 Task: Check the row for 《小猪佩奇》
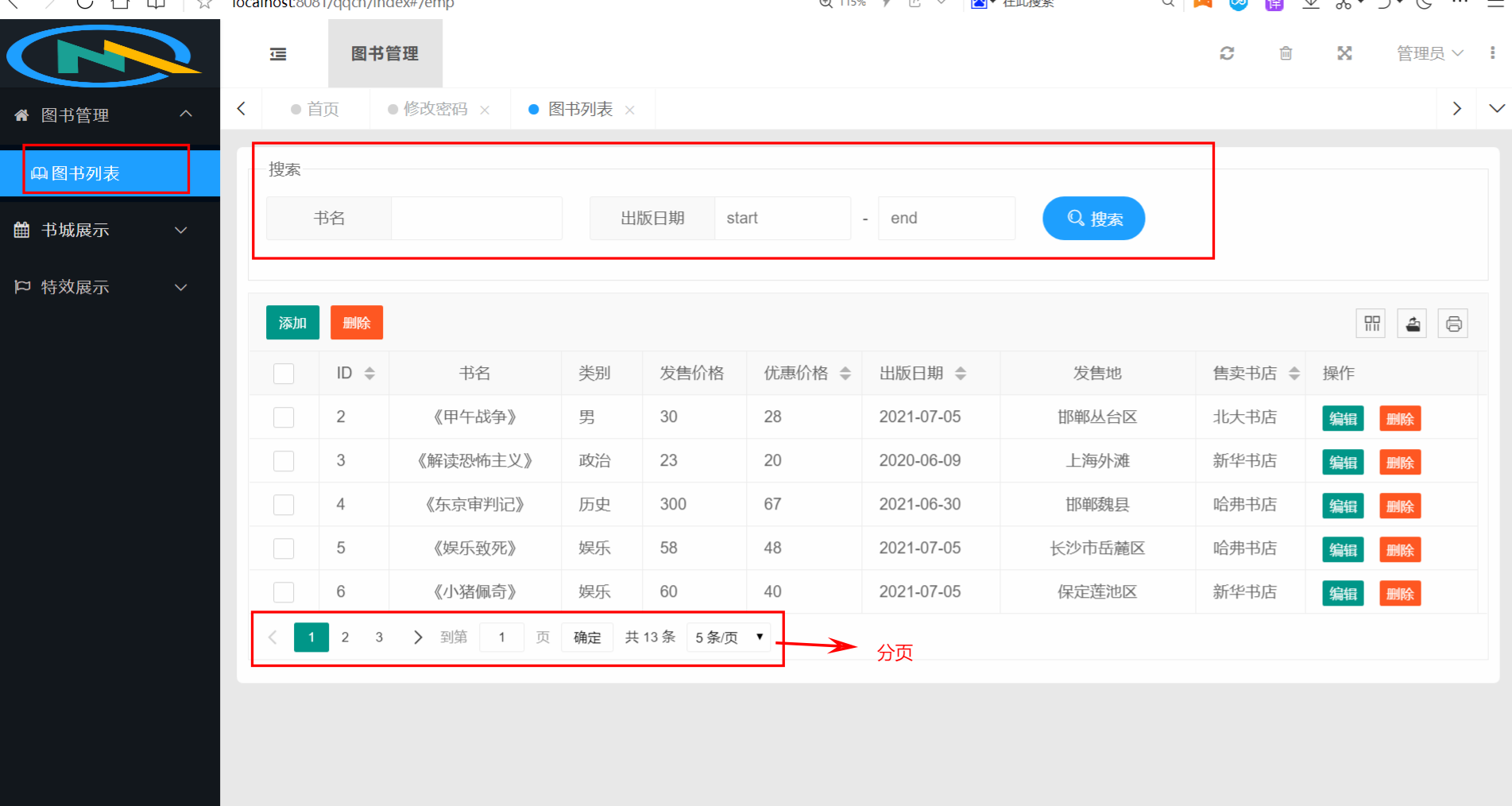[x=284, y=592]
